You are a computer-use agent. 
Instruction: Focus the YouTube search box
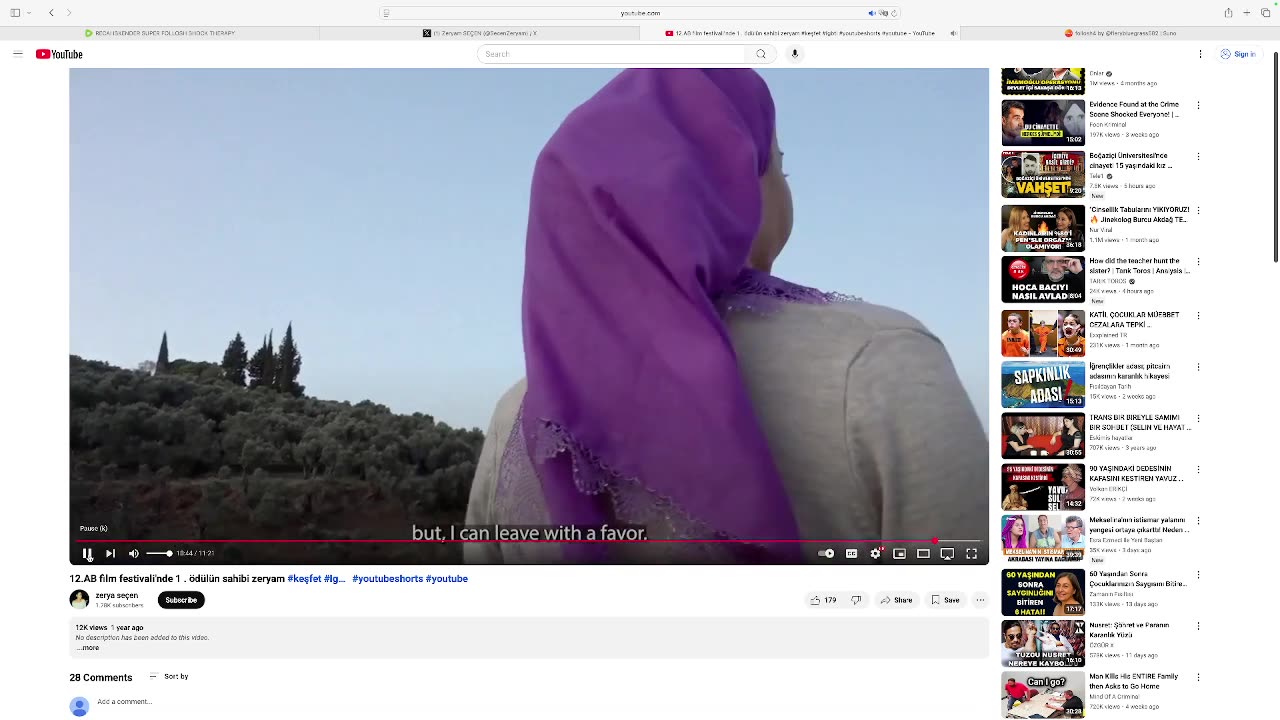612,54
